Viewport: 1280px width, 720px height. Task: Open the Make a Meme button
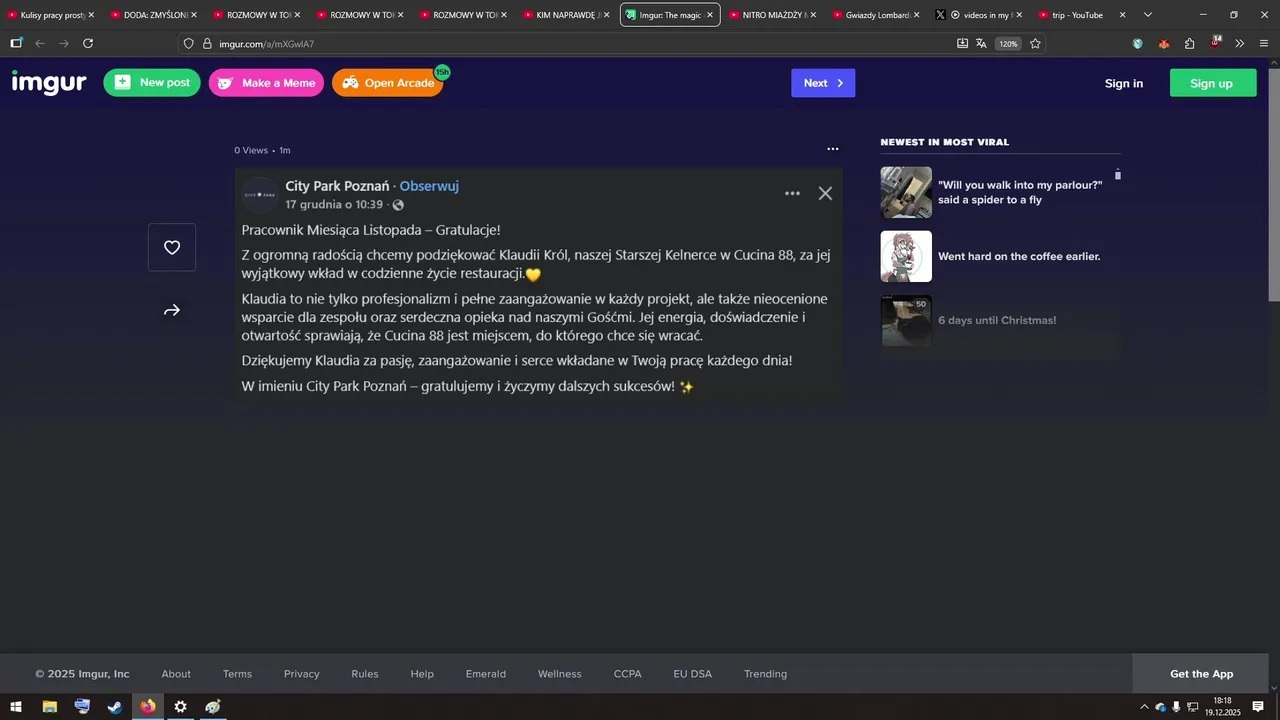[x=266, y=83]
